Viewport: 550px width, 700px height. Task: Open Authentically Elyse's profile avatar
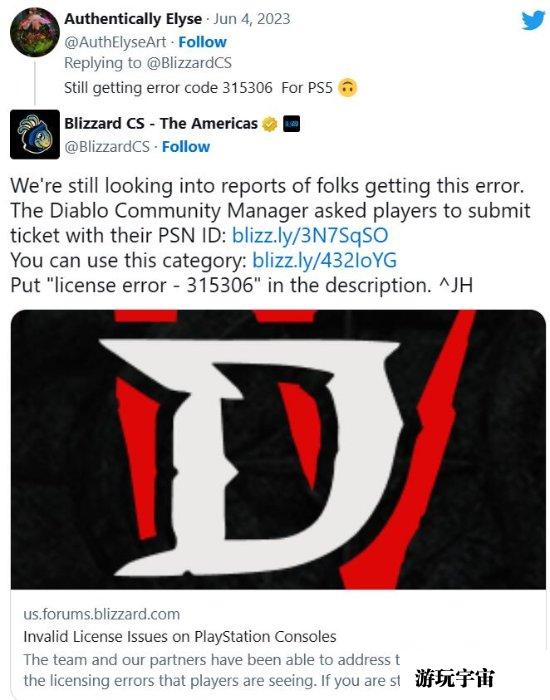(35, 32)
